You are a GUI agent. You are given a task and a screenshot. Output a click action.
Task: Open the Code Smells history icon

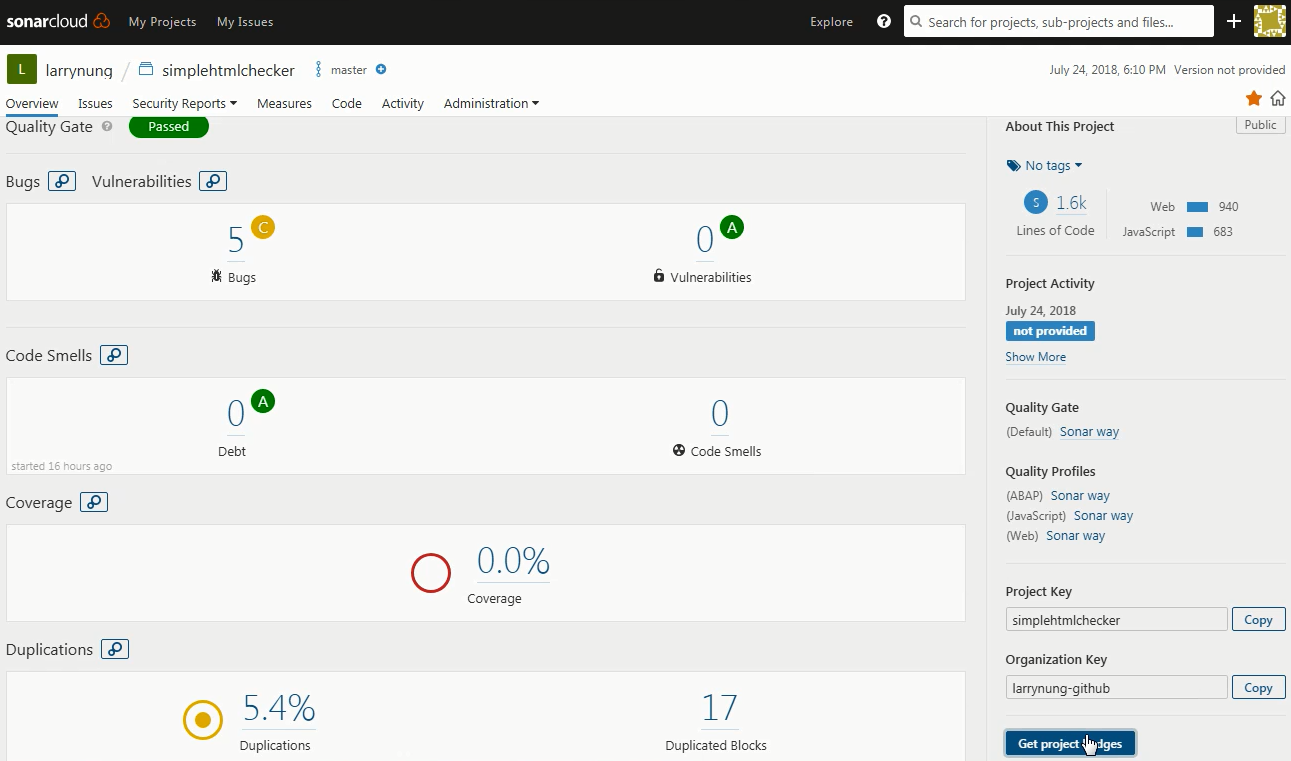tap(114, 356)
